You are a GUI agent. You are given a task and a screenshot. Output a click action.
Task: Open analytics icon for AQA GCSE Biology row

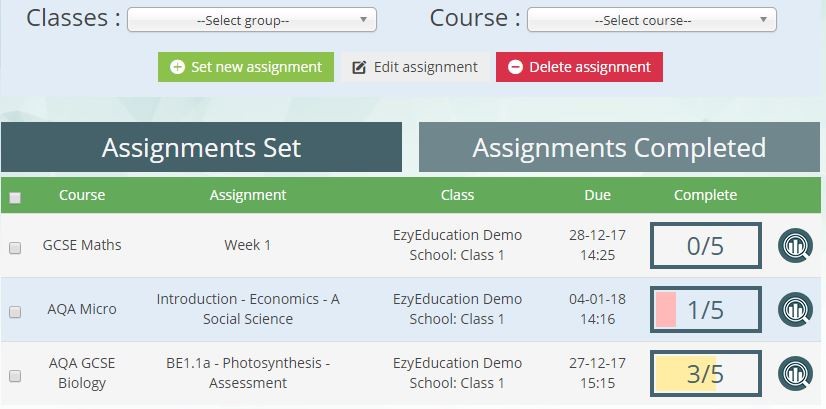(x=795, y=374)
